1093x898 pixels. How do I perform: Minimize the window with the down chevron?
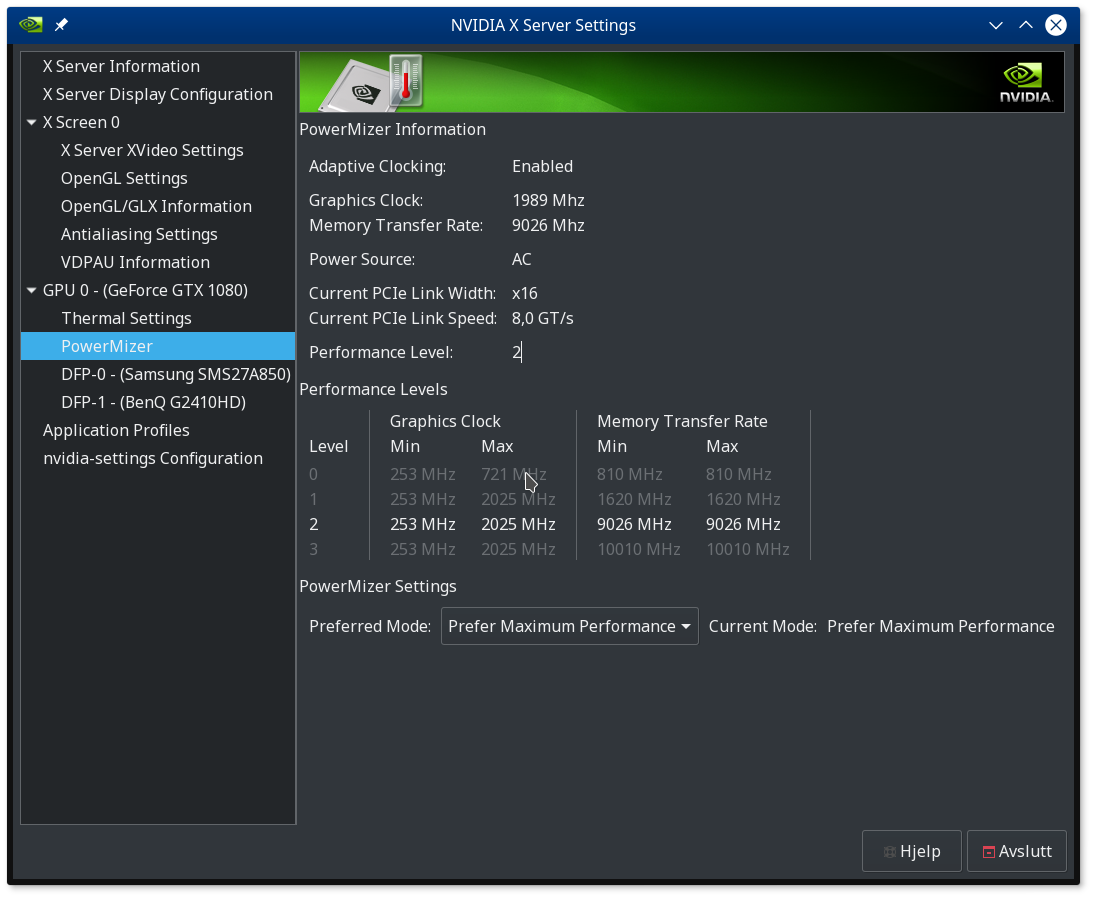pos(995,25)
